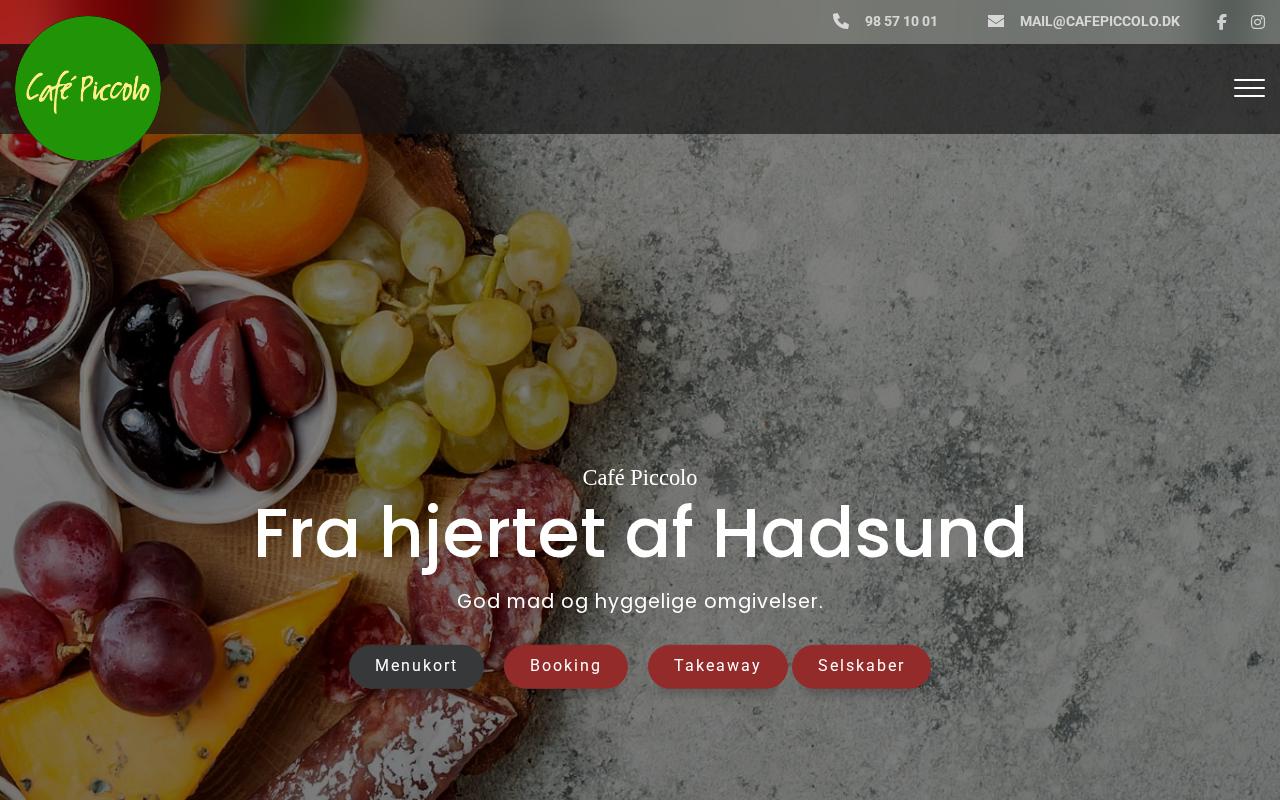The height and width of the screenshot is (800, 1280).
Task: Click the 'God mad og hyggelige omgivelser' tagline
Action: (x=640, y=601)
